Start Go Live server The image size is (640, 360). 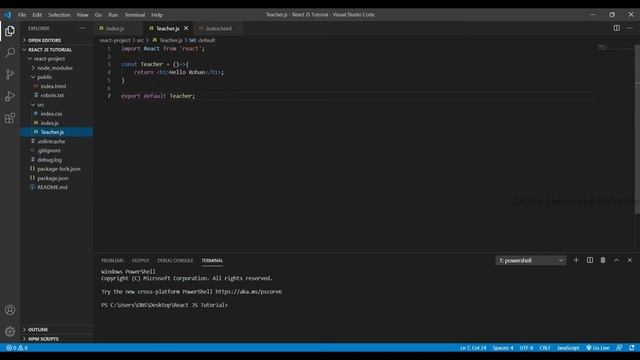(598, 348)
